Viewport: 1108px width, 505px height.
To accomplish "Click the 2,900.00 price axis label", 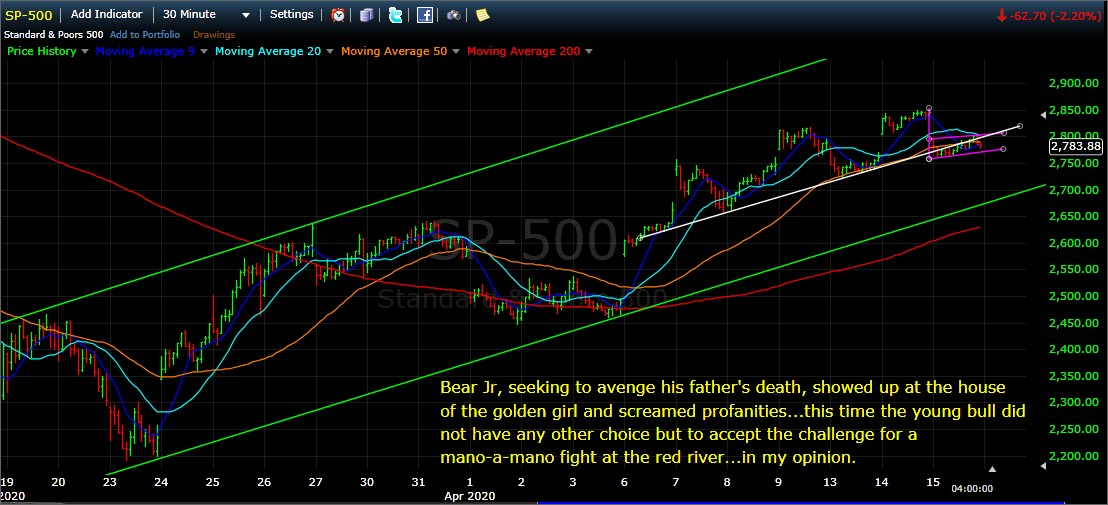I will pyautogui.click(x=1076, y=83).
